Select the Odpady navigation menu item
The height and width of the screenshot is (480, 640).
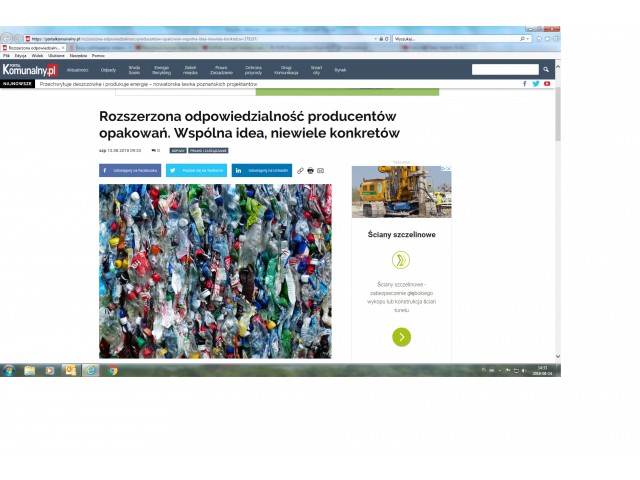click(108, 70)
